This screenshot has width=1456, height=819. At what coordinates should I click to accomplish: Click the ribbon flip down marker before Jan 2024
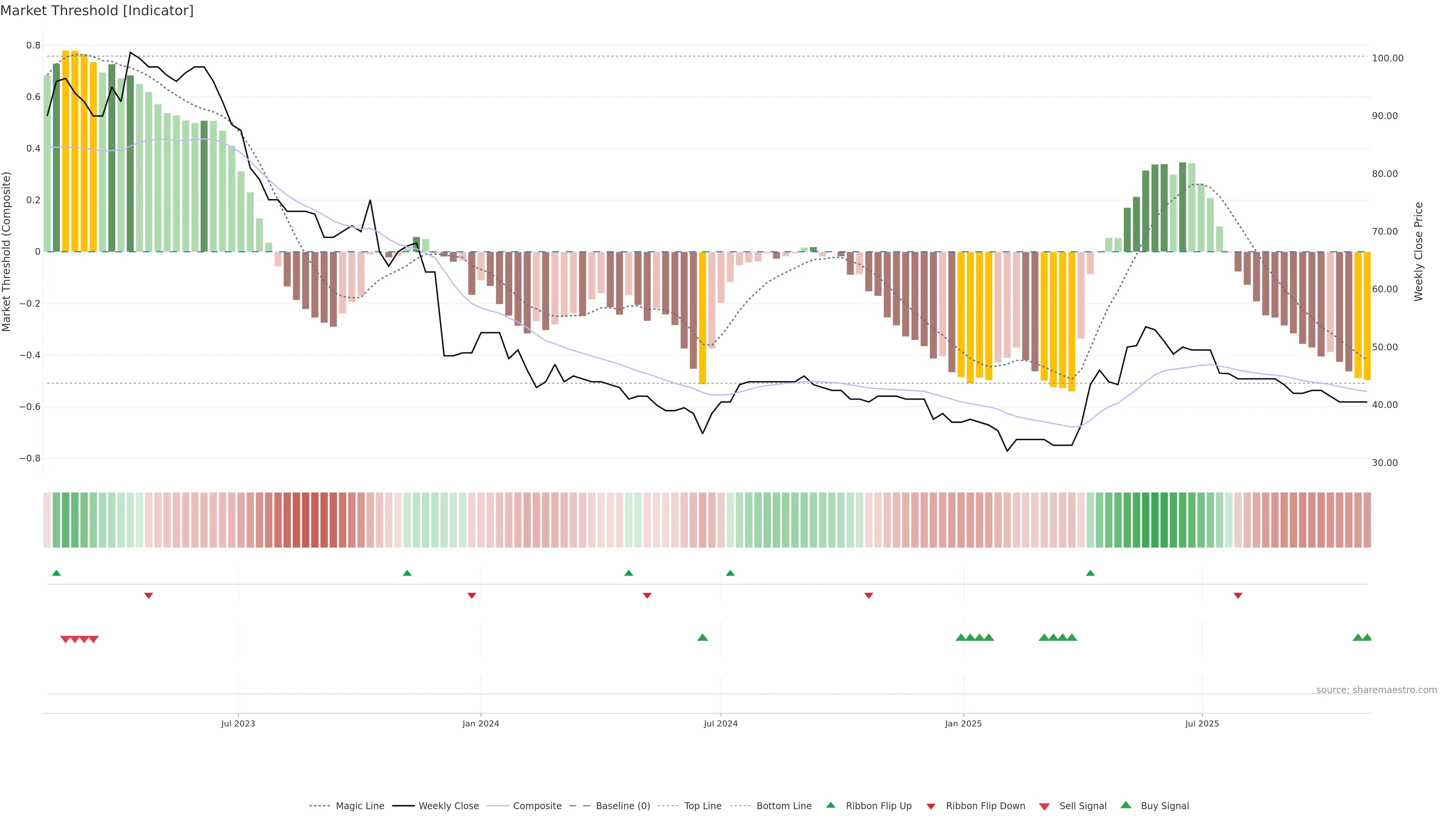[x=471, y=596]
